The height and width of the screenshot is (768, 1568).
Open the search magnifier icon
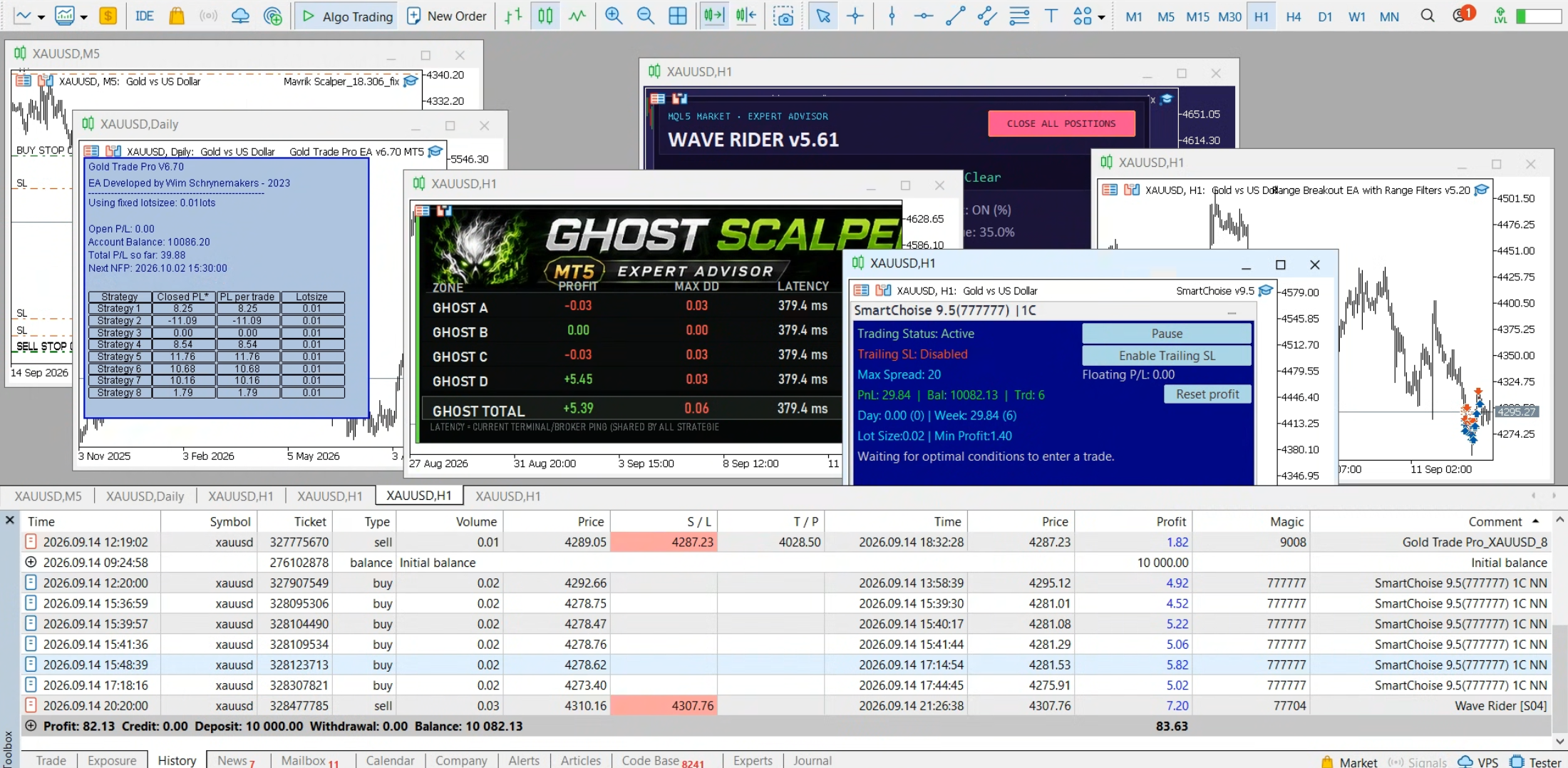(x=1427, y=16)
